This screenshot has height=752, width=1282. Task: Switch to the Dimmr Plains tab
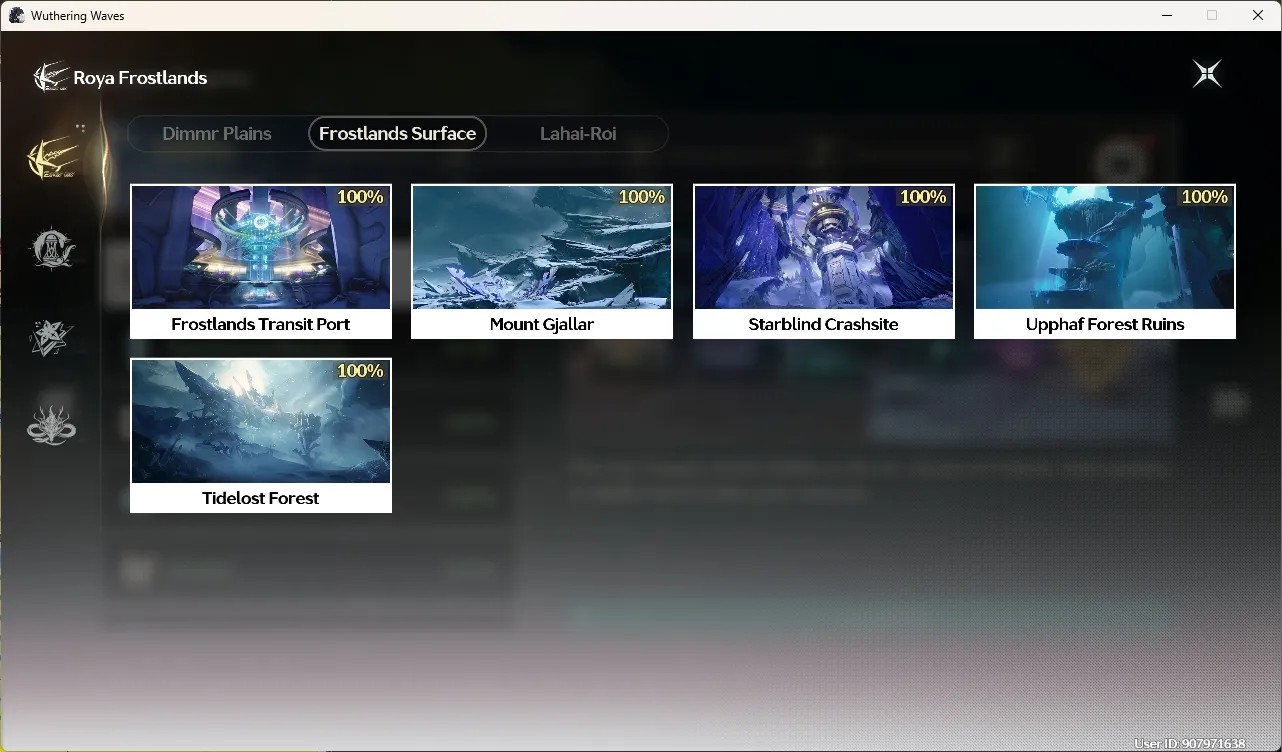click(x=217, y=134)
